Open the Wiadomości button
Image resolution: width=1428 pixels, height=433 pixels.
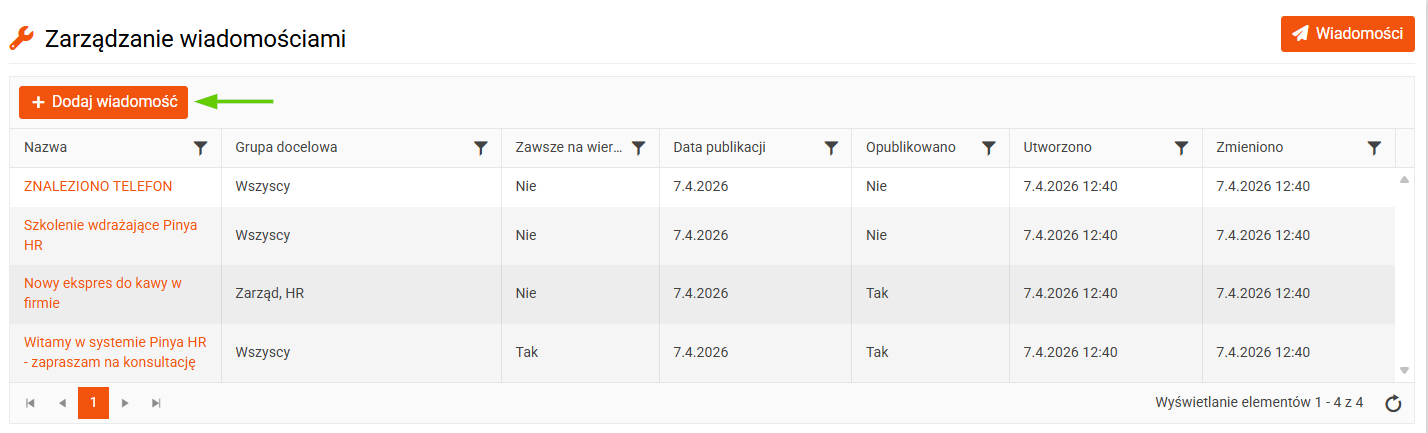(x=1347, y=34)
